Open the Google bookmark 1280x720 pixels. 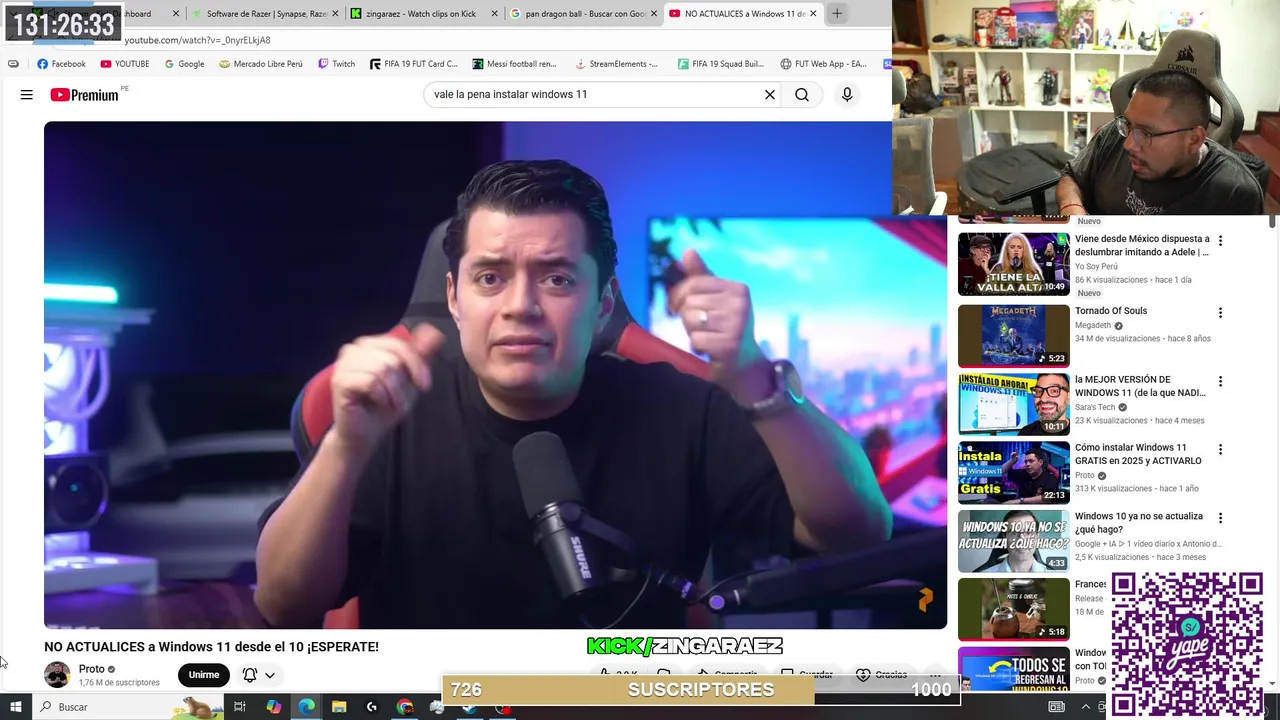pos(184,64)
